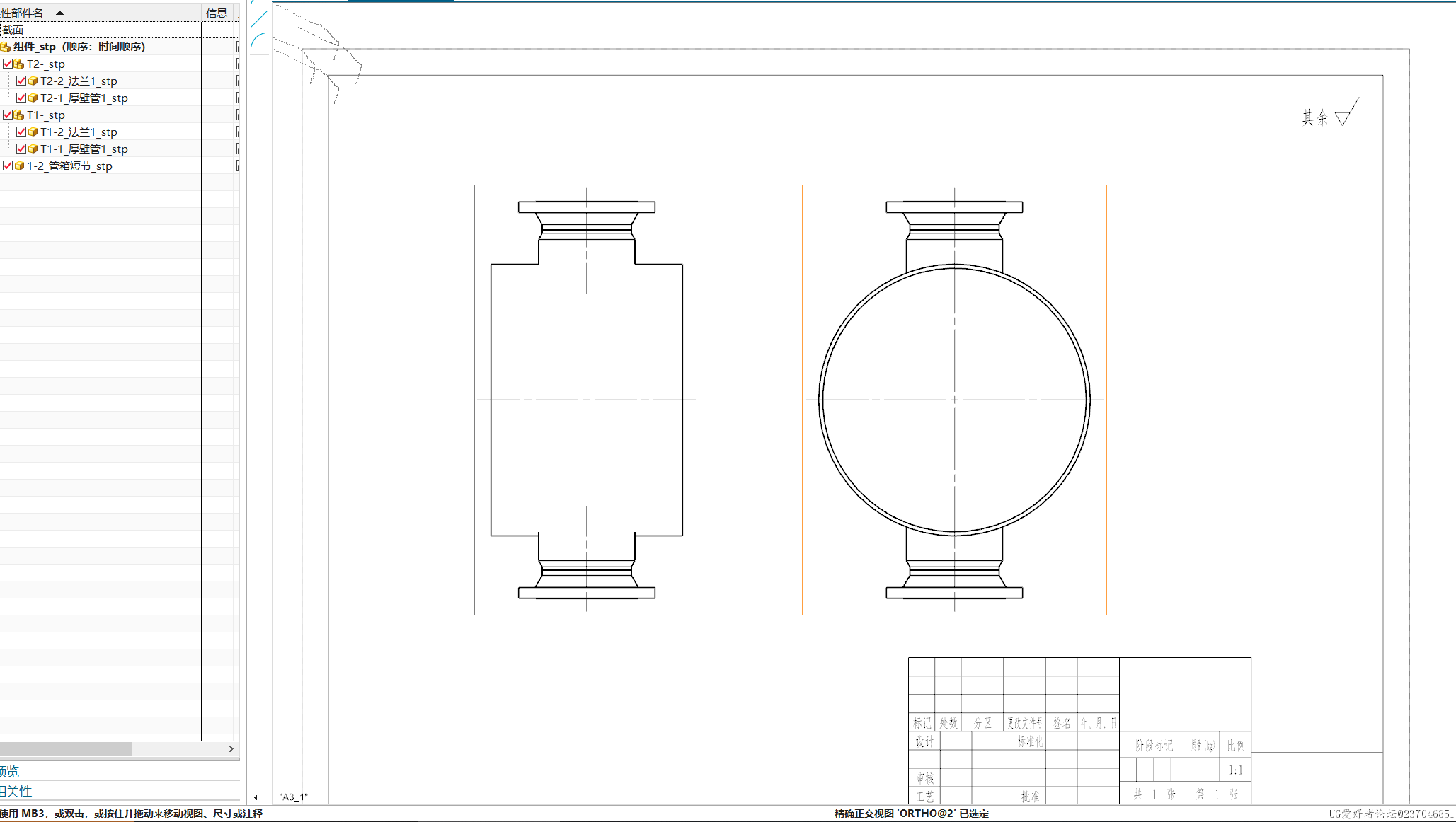Select 1-2_管箱短节_stp in the tree
Image resolution: width=1456 pixels, height=822 pixels.
tap(69, 166)
